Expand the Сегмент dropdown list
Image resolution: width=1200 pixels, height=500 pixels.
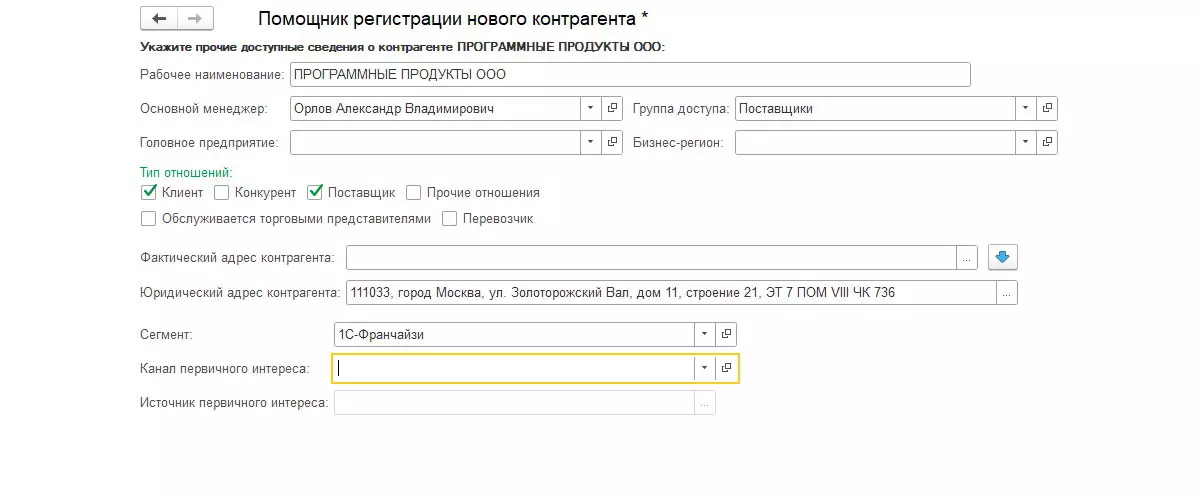pyautogui.click(x=705, y=334)
